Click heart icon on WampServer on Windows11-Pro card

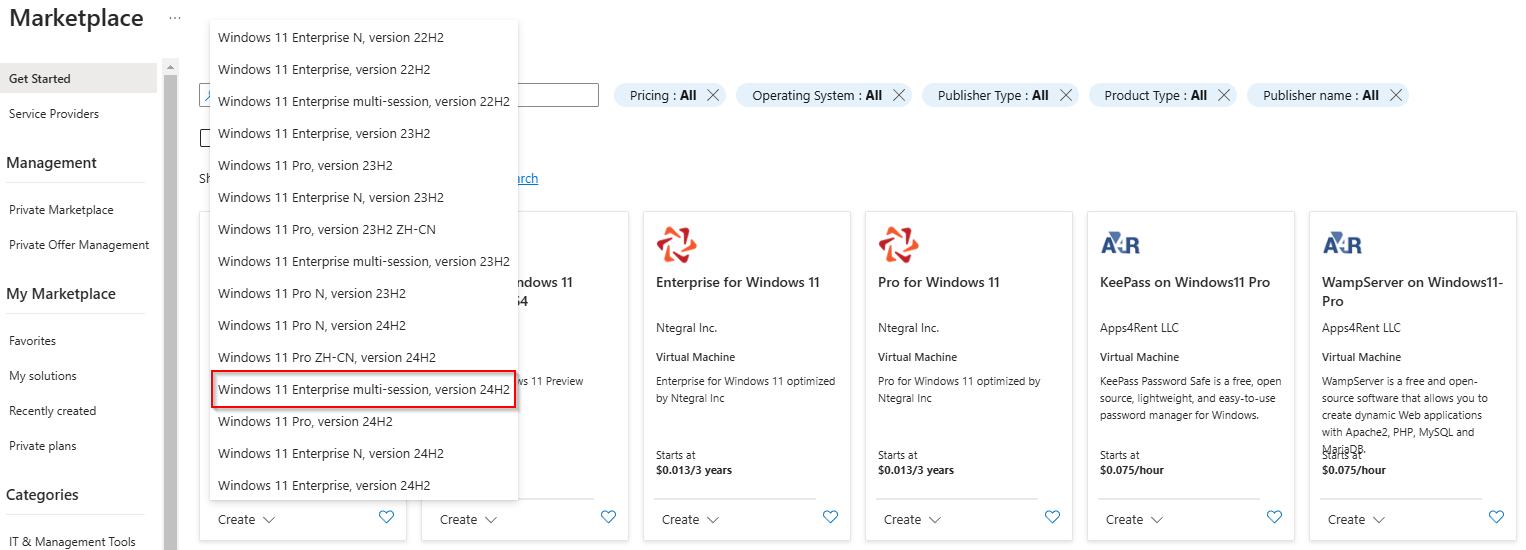coord(1496,517)
